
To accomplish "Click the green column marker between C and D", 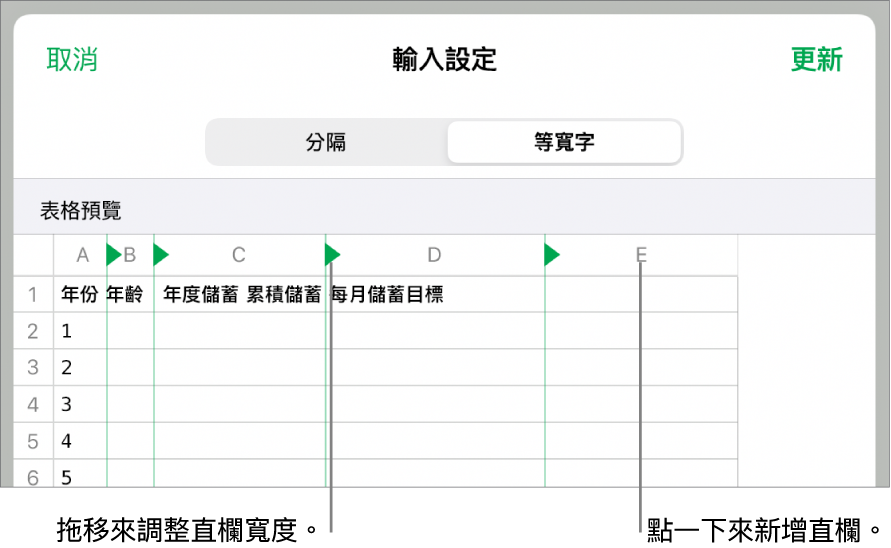I will tap(332, 255).
